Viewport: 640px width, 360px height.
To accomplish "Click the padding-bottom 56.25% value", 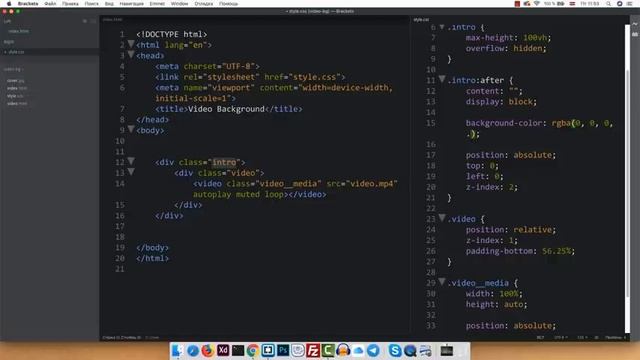I will 557,251.
